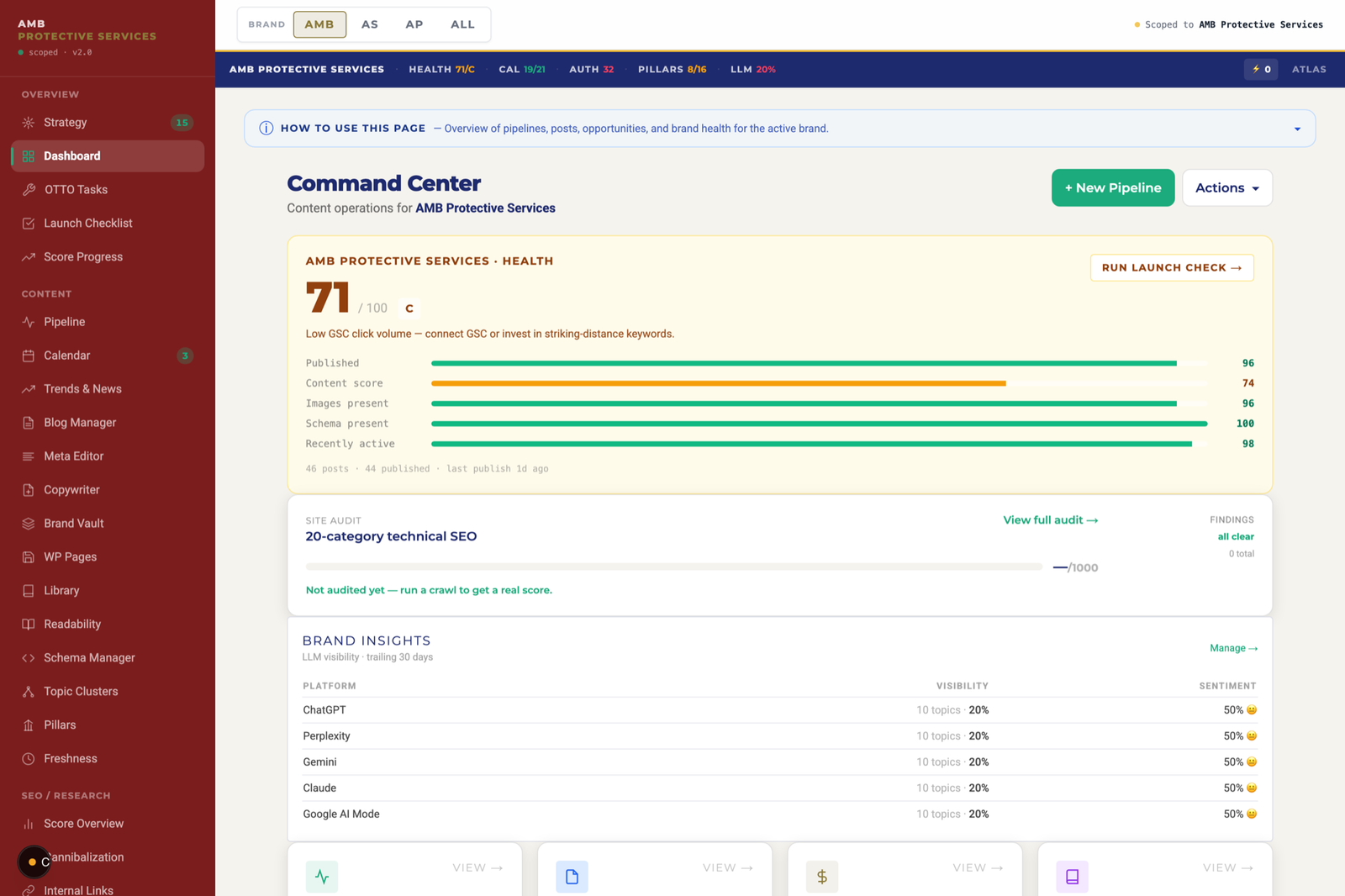Open WP Pages save icon
Image resolution: width=1345 pixels, height=896 pixels.
28,557
